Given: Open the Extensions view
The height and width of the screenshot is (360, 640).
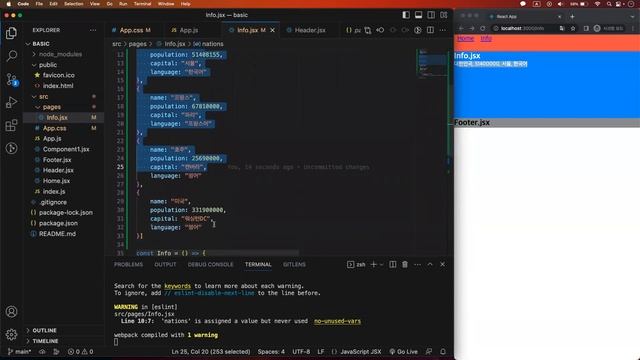Looking at the screenshot, I should point(11,125).
